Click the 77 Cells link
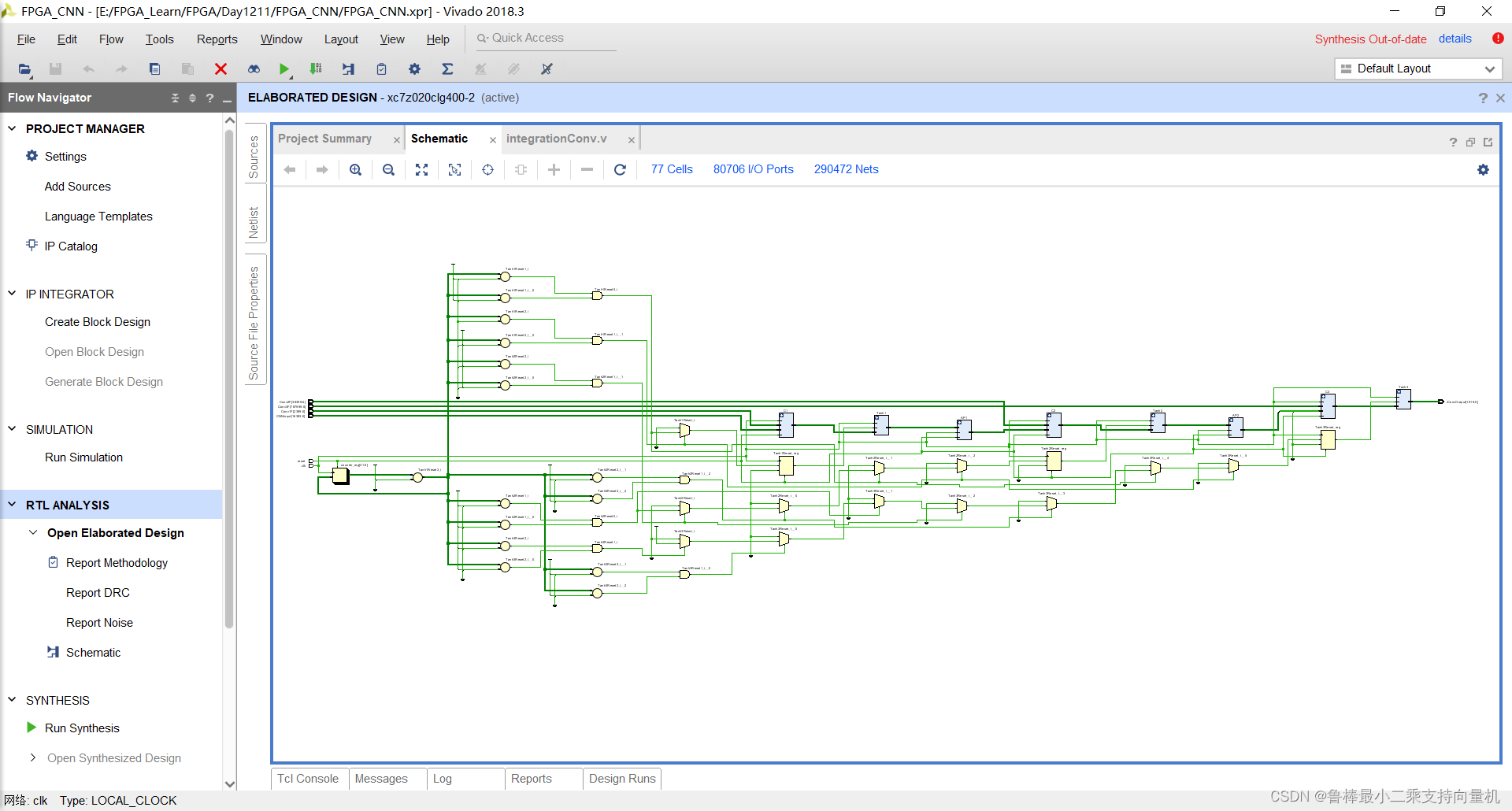 point(672,169)
